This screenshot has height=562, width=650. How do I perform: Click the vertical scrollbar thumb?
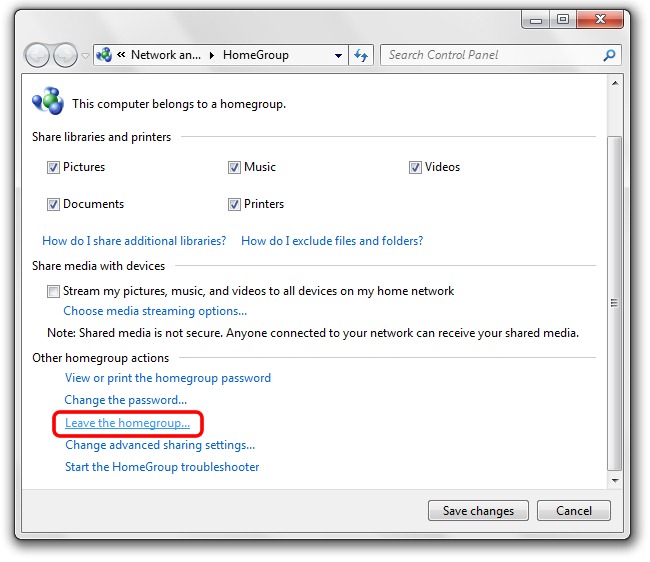615,303
